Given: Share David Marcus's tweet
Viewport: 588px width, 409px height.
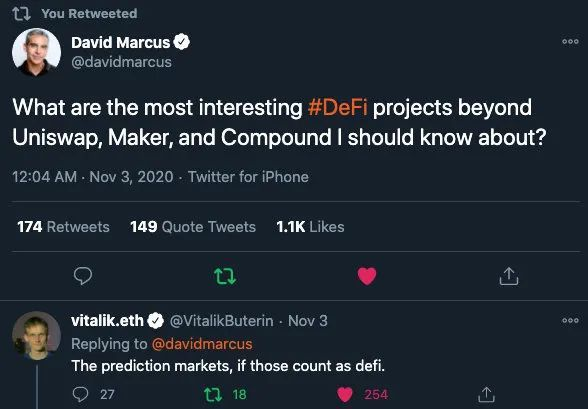Looking at the screenshot, I should click(x=509, y=276).
